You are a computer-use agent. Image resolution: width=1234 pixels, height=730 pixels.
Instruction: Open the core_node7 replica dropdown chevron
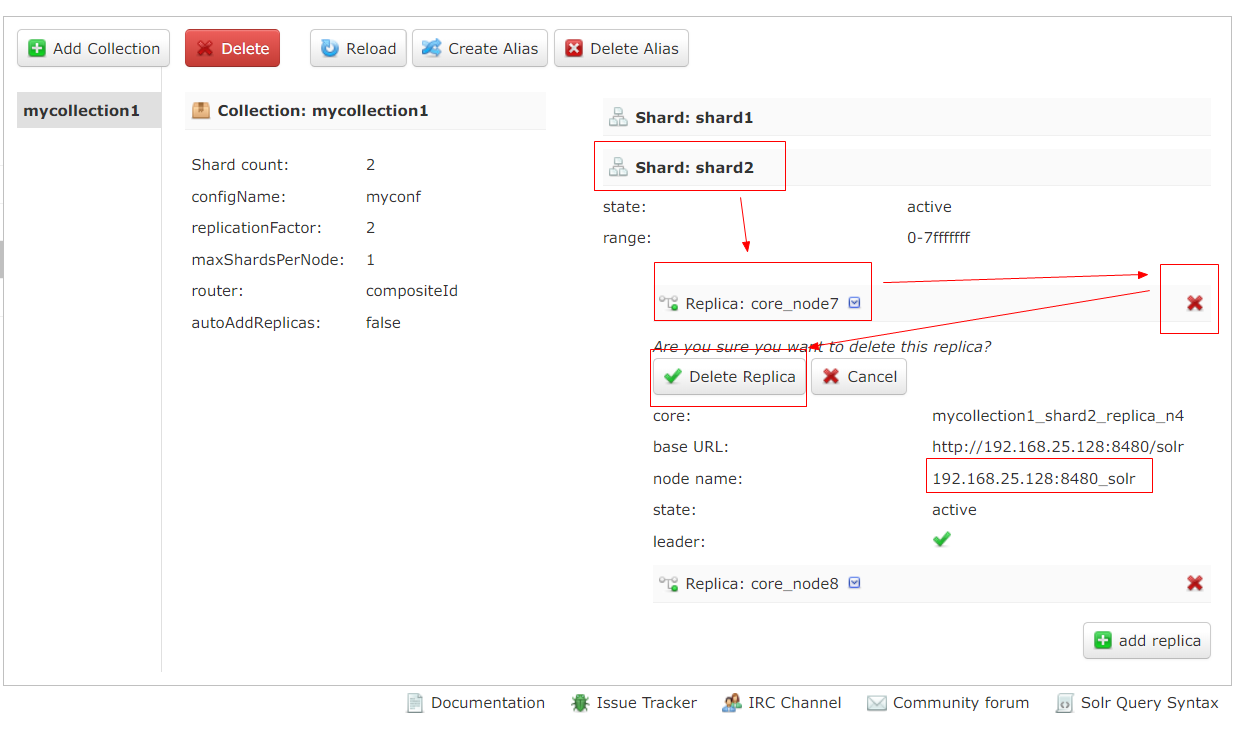pyautogui.click(x=855, y=303)
